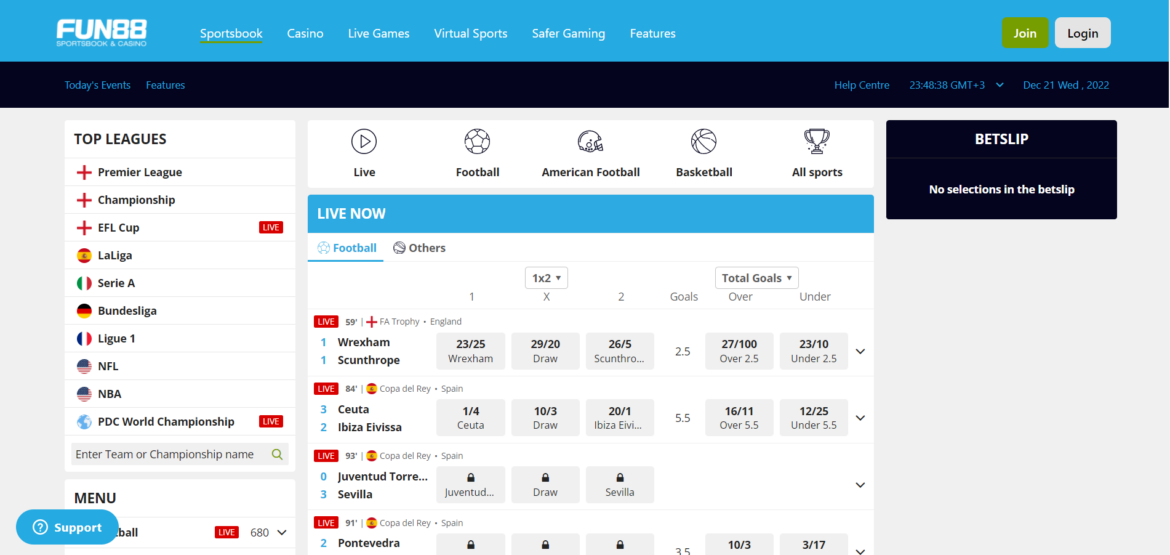Select the American Football helmet icon

point(590,141)
